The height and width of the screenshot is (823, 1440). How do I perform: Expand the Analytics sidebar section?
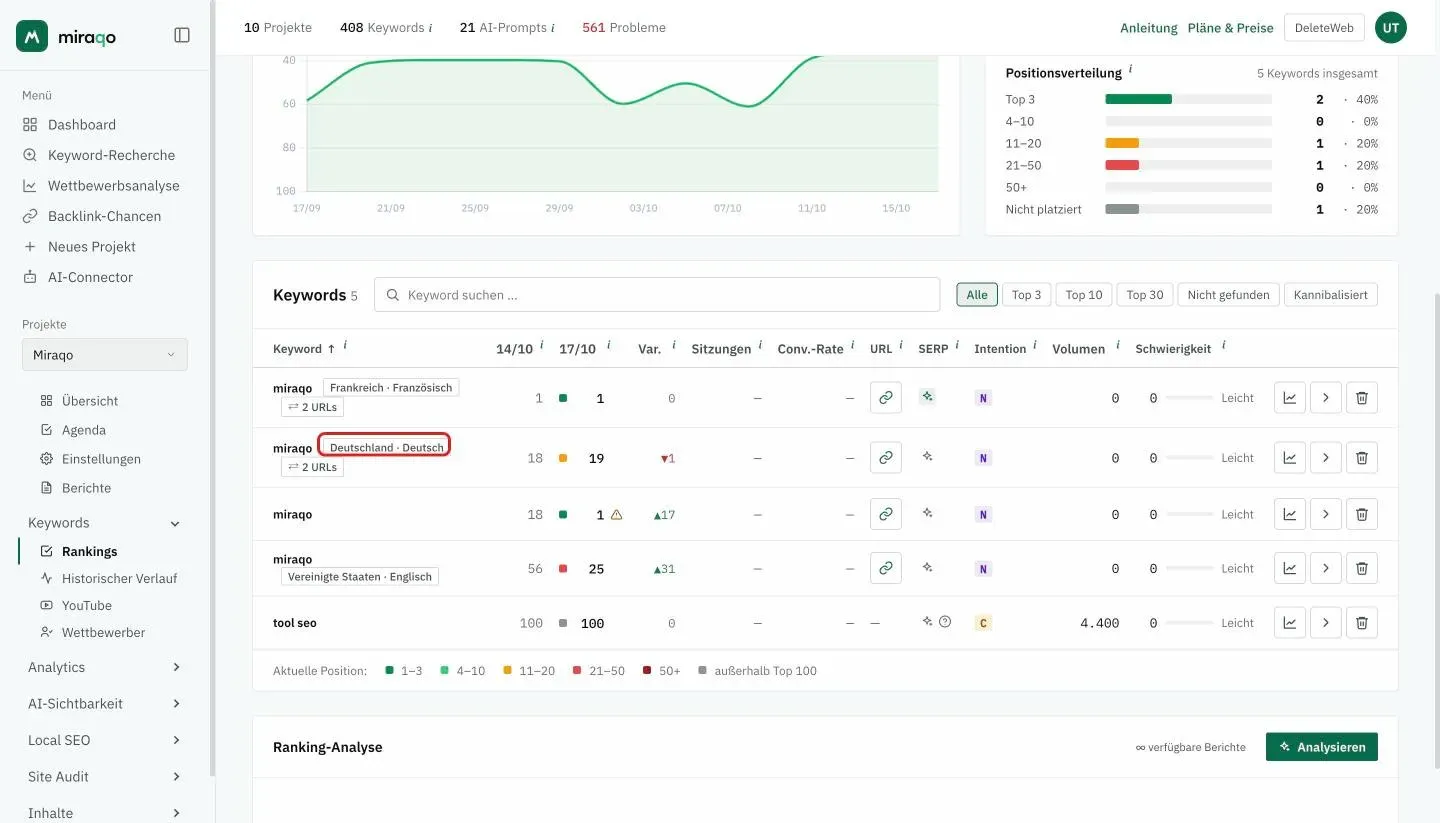(176, 667)
